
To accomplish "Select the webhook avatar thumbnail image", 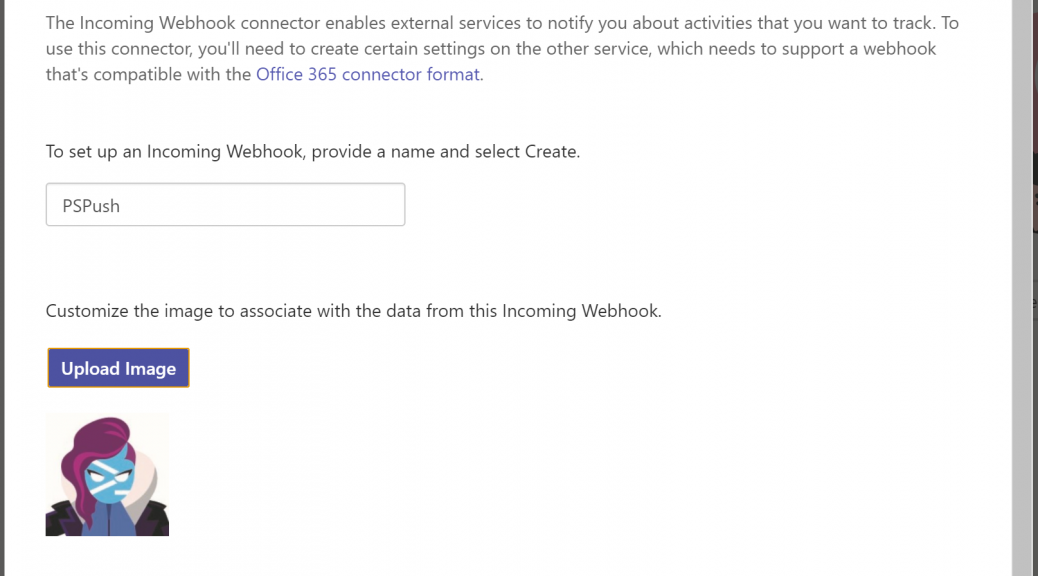I will coord(107,475).
